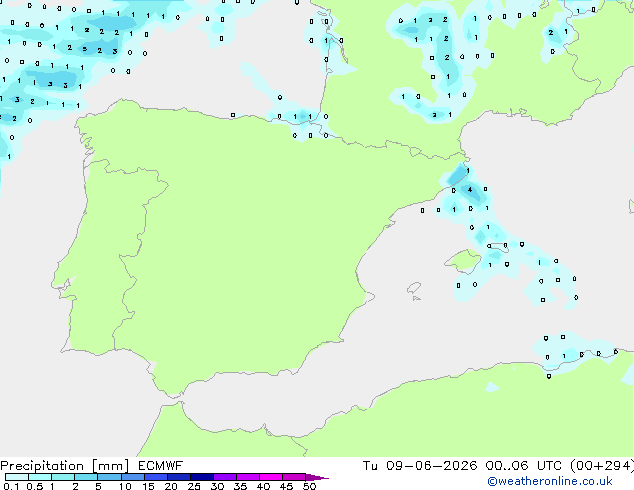Pick the purple legend swatch between 30 and 35
This screenshot has width=634, height=490.
[225, 477]
